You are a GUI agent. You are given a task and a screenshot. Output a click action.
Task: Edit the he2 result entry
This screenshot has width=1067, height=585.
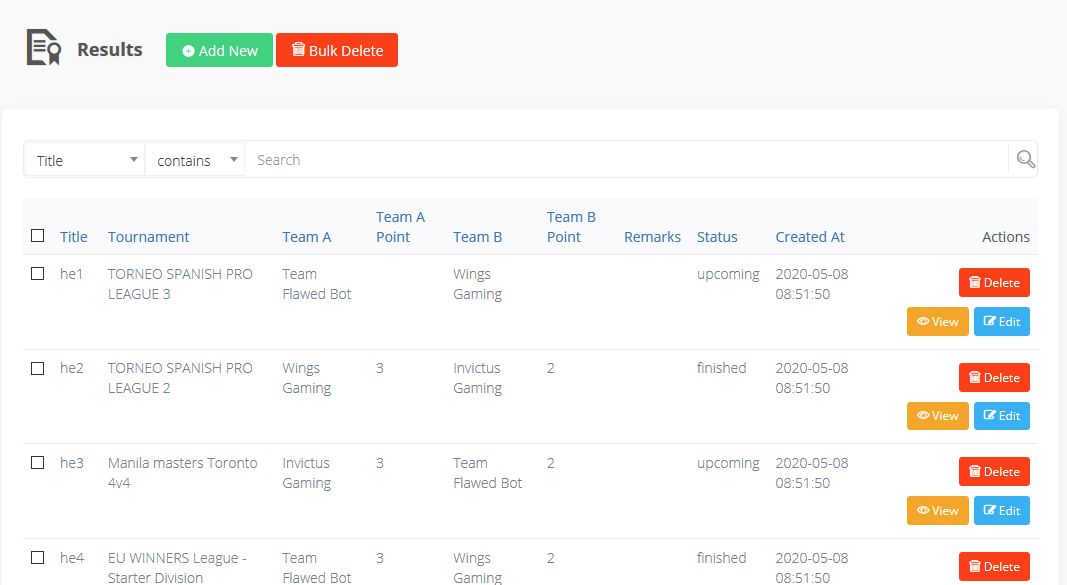coord(1002,416)
